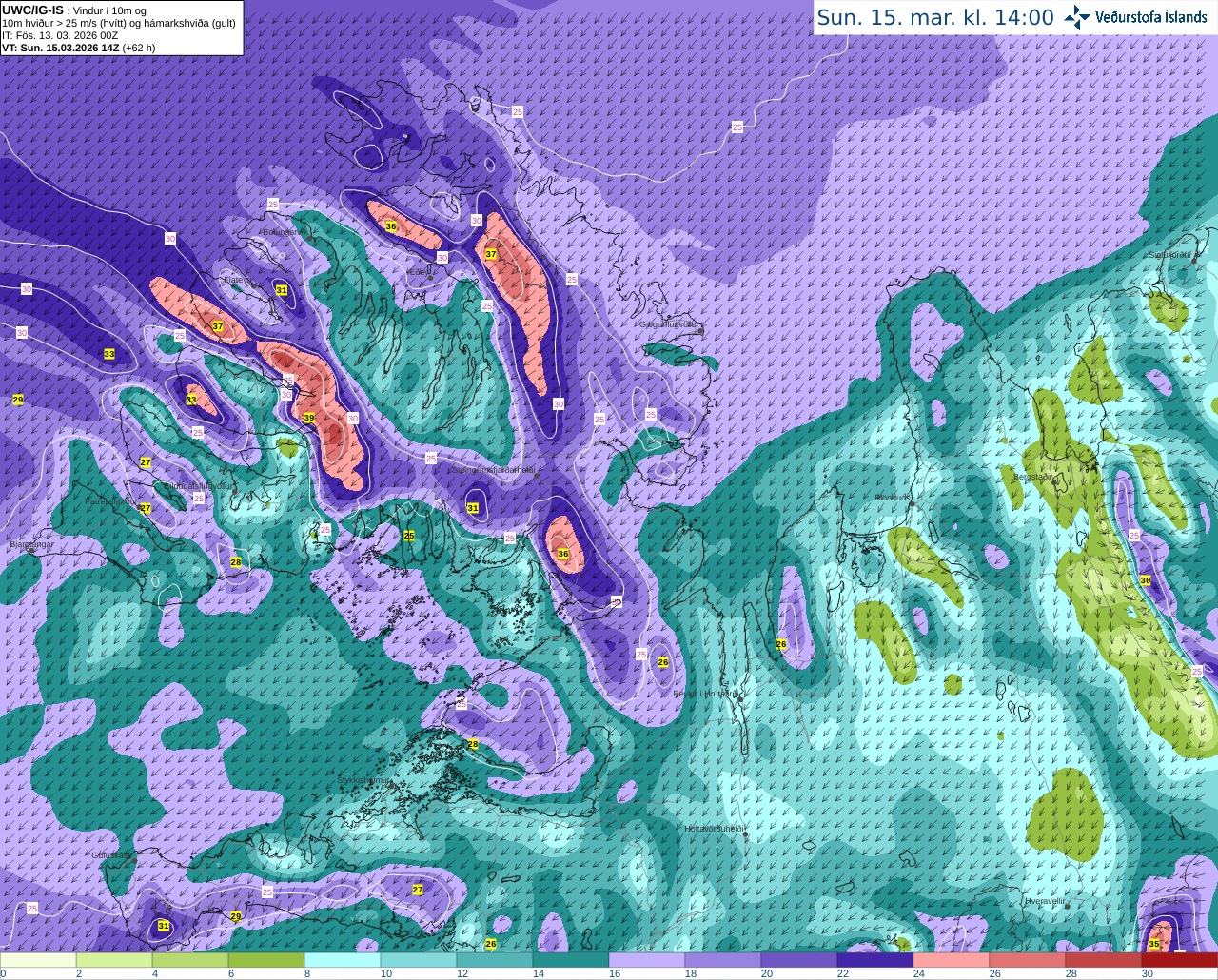
Task: Select the date header Sun. 15. mar. kl. 14:00
Action: [935, 17]
